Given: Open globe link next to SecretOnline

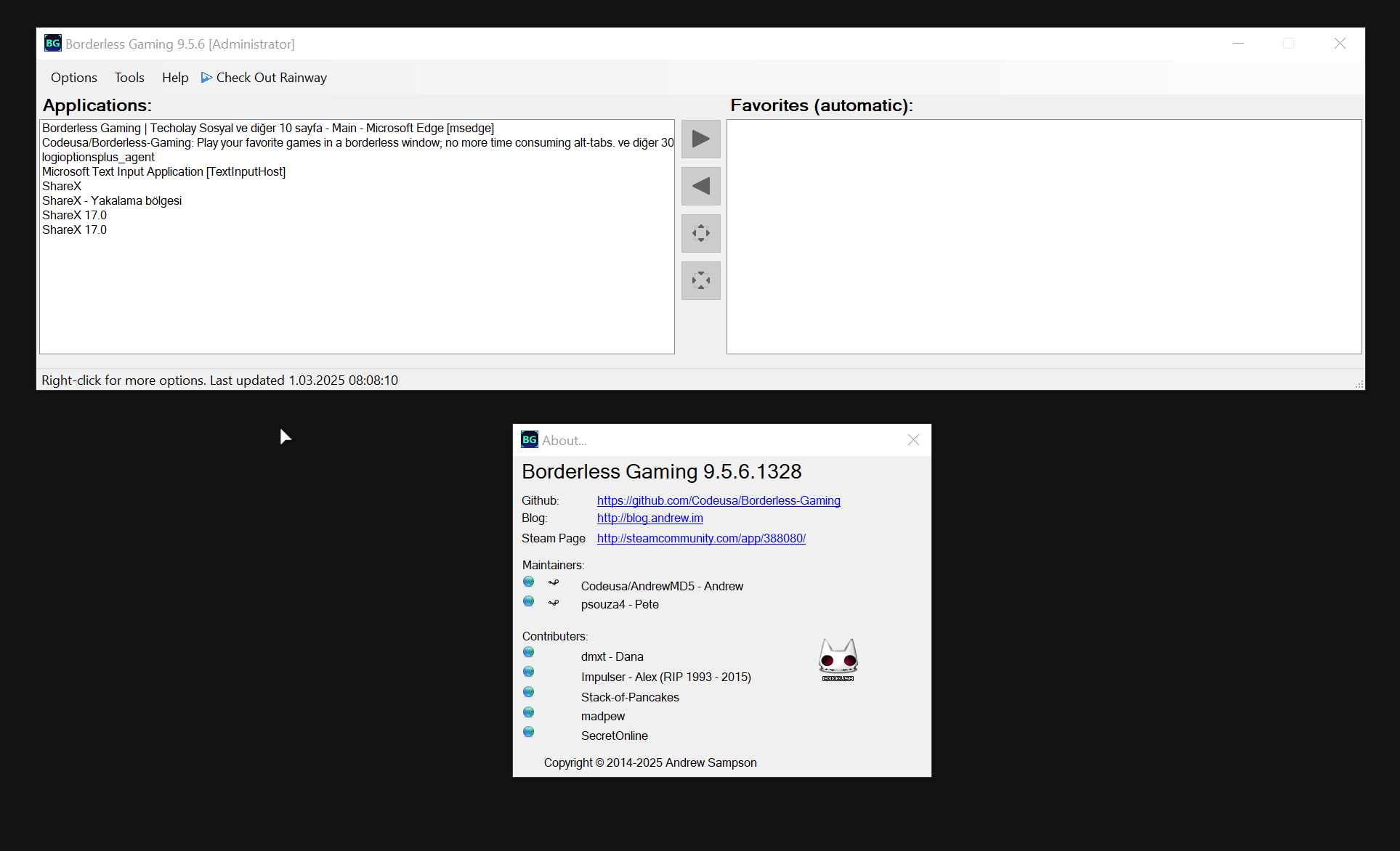Looking at the screenshot, I should (528, 732).
